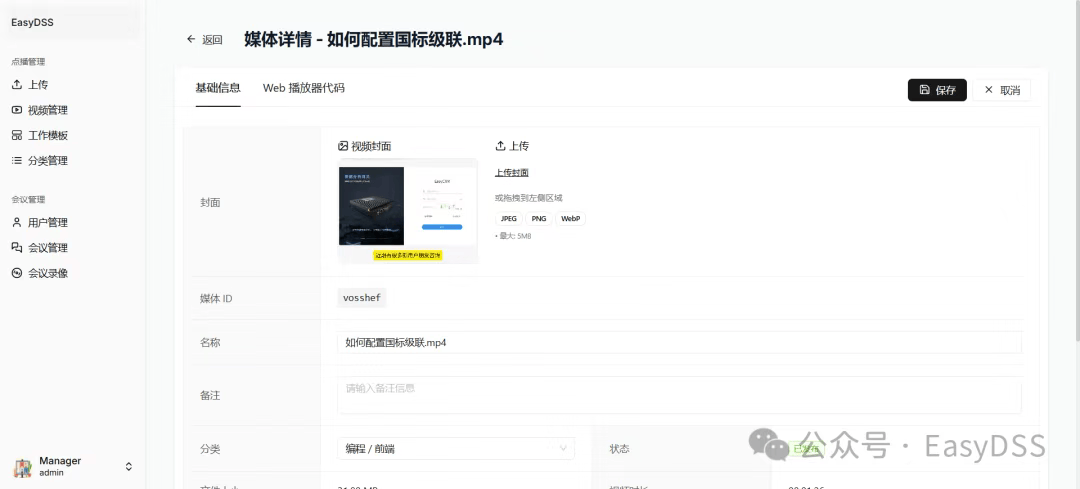Click the 会议管理 chat icon
This screenshot has width=1080, height=489.
pyautogui.click(x=16, y=247)
